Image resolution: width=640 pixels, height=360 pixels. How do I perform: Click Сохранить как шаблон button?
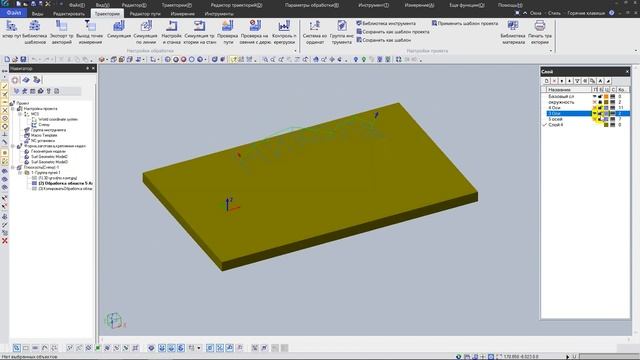tap(384, 40)
